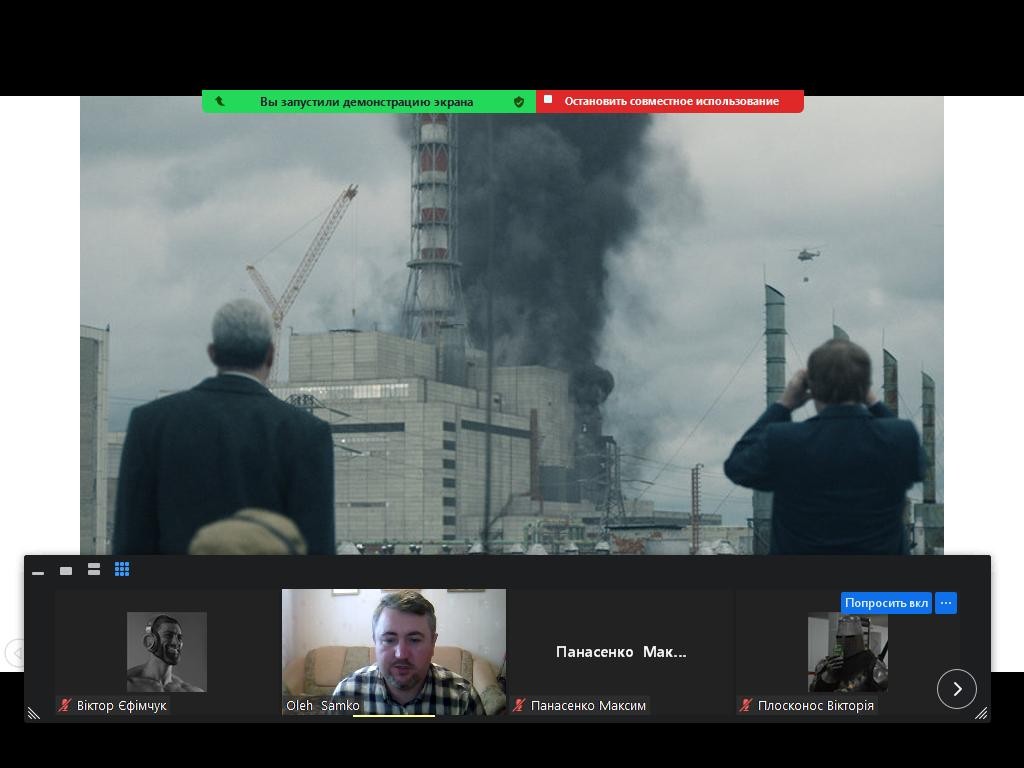
Task: Click muted mic icon of Віктор Єфімчук
Action: click(x=65, y=705)
